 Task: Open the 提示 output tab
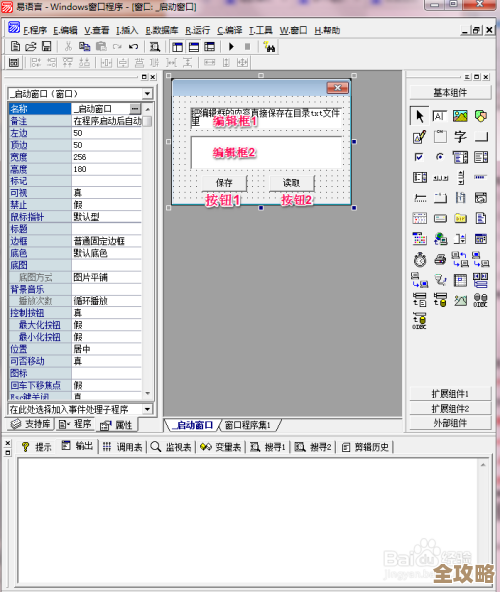37,447
